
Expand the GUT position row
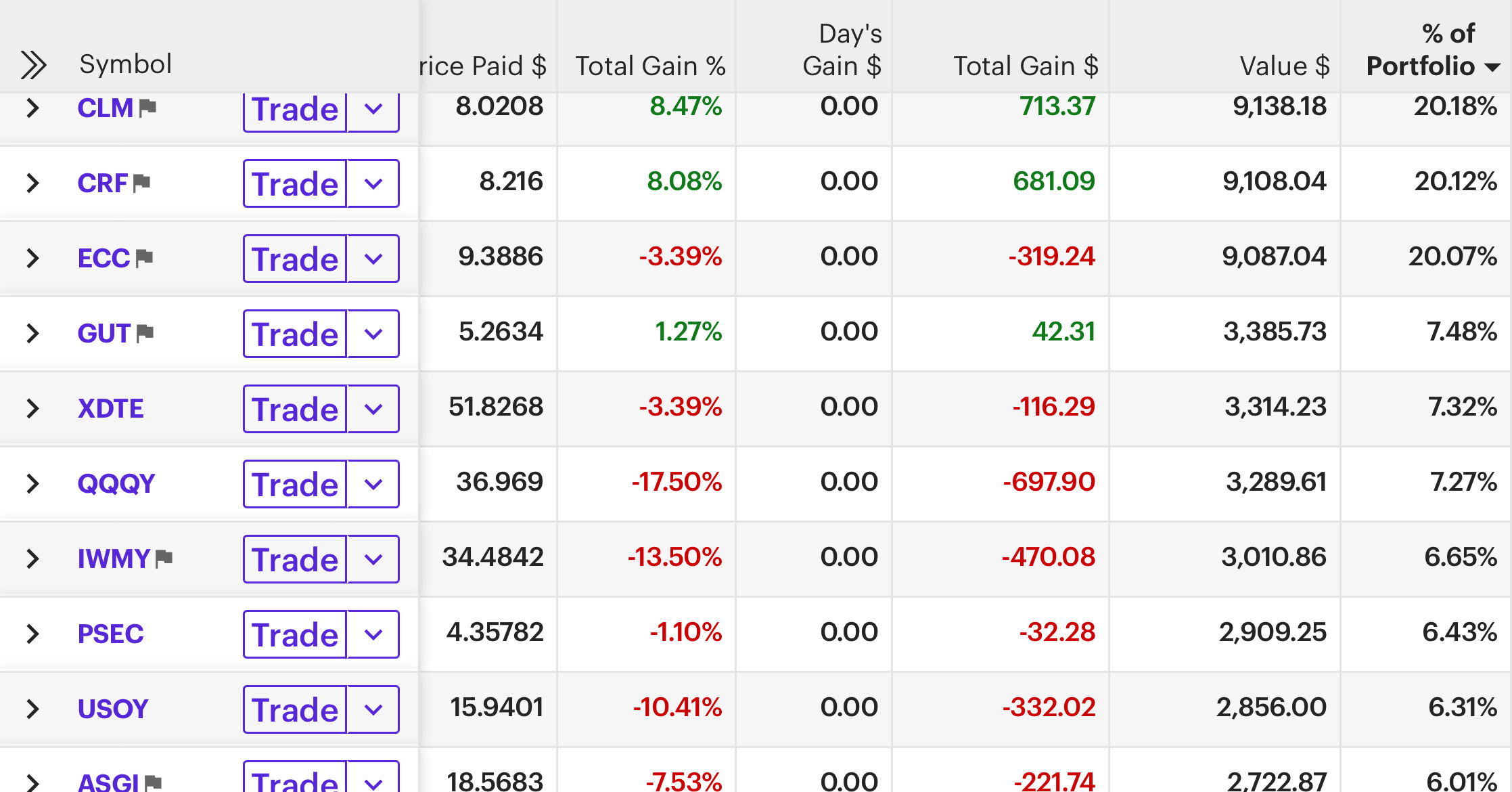coord(32,333)
